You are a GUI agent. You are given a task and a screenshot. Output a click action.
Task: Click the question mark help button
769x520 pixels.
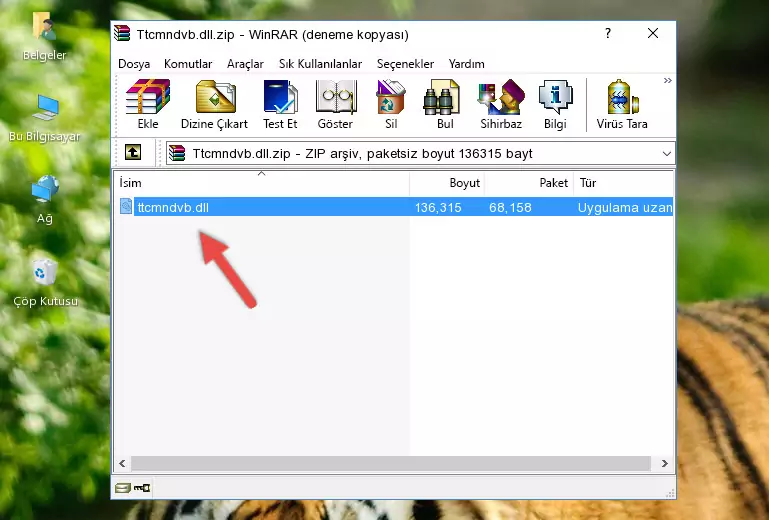click(x=608, y=33)
